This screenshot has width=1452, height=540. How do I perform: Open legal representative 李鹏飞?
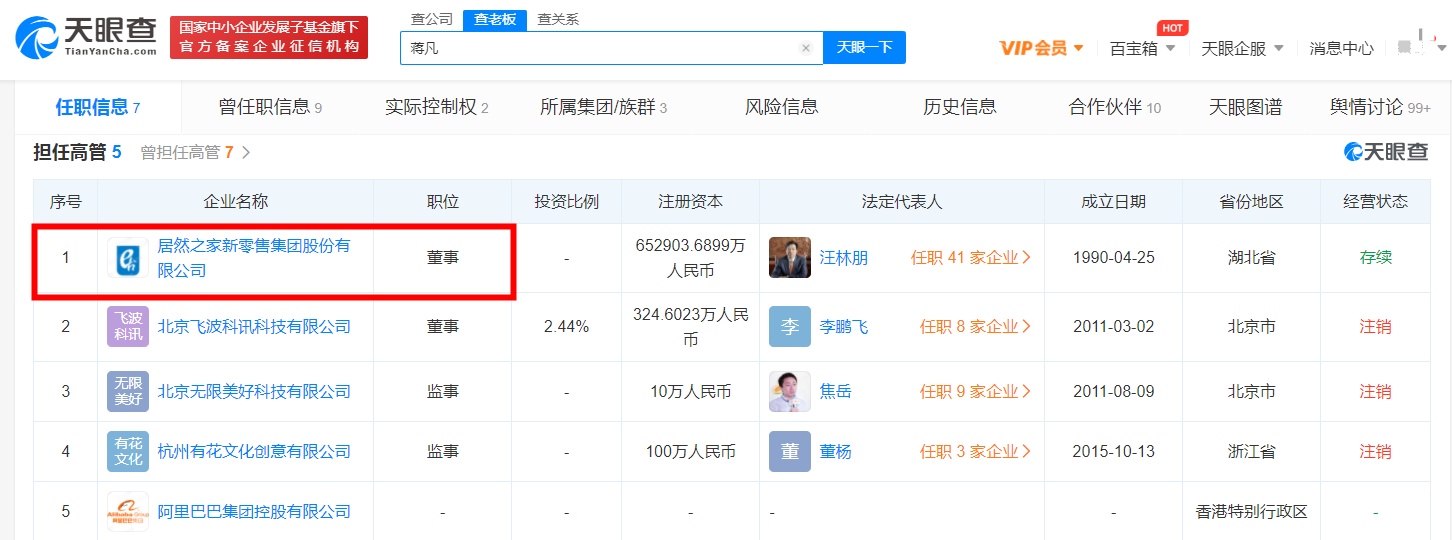(844, 327)
